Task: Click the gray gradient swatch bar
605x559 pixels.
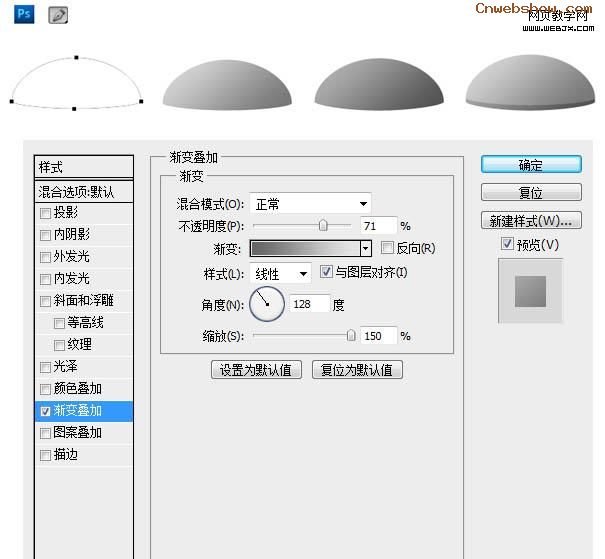Action: (305, 248)
